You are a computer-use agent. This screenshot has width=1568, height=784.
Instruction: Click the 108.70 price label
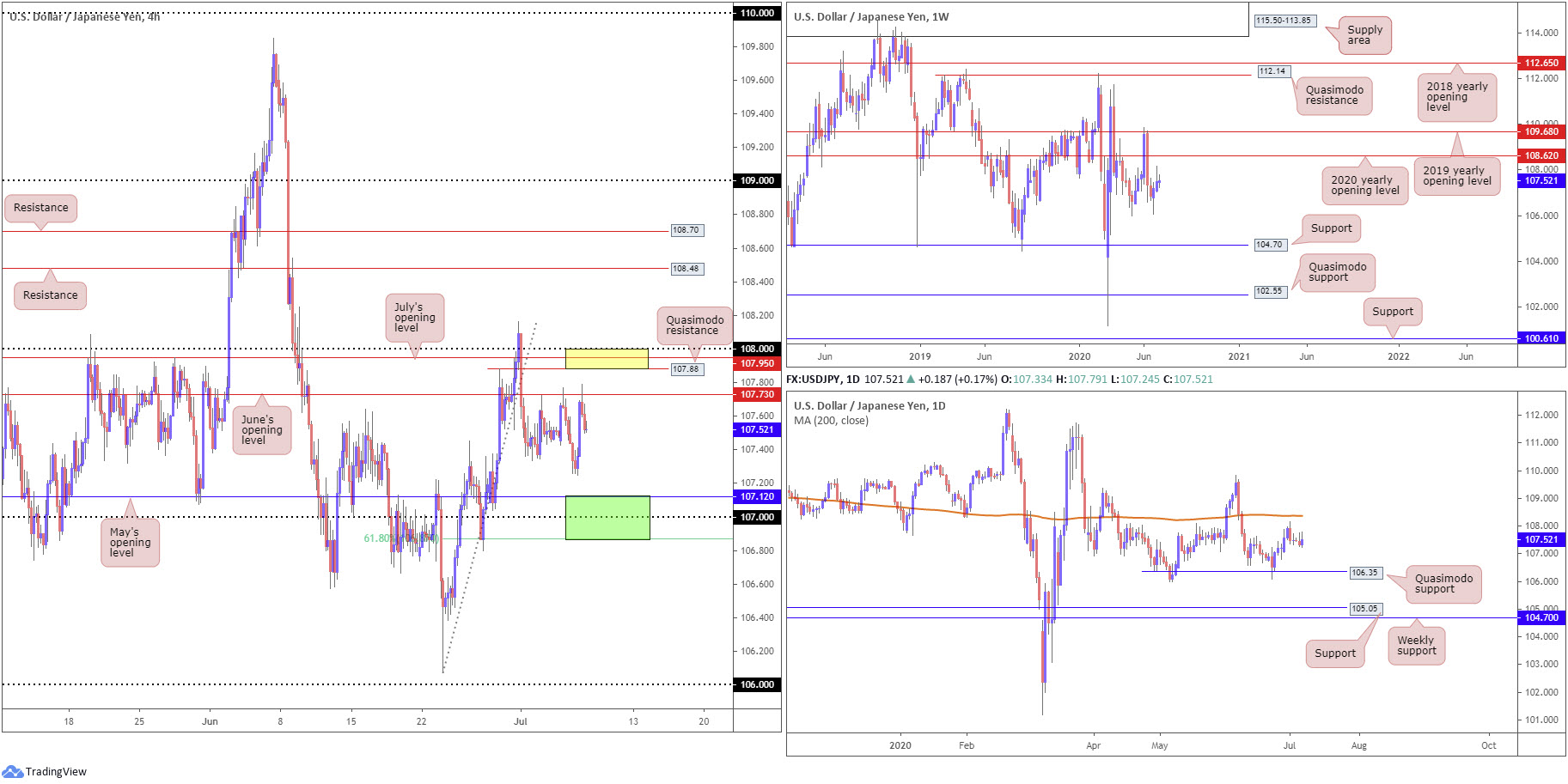pyautogui.click(x=686, y=230)
